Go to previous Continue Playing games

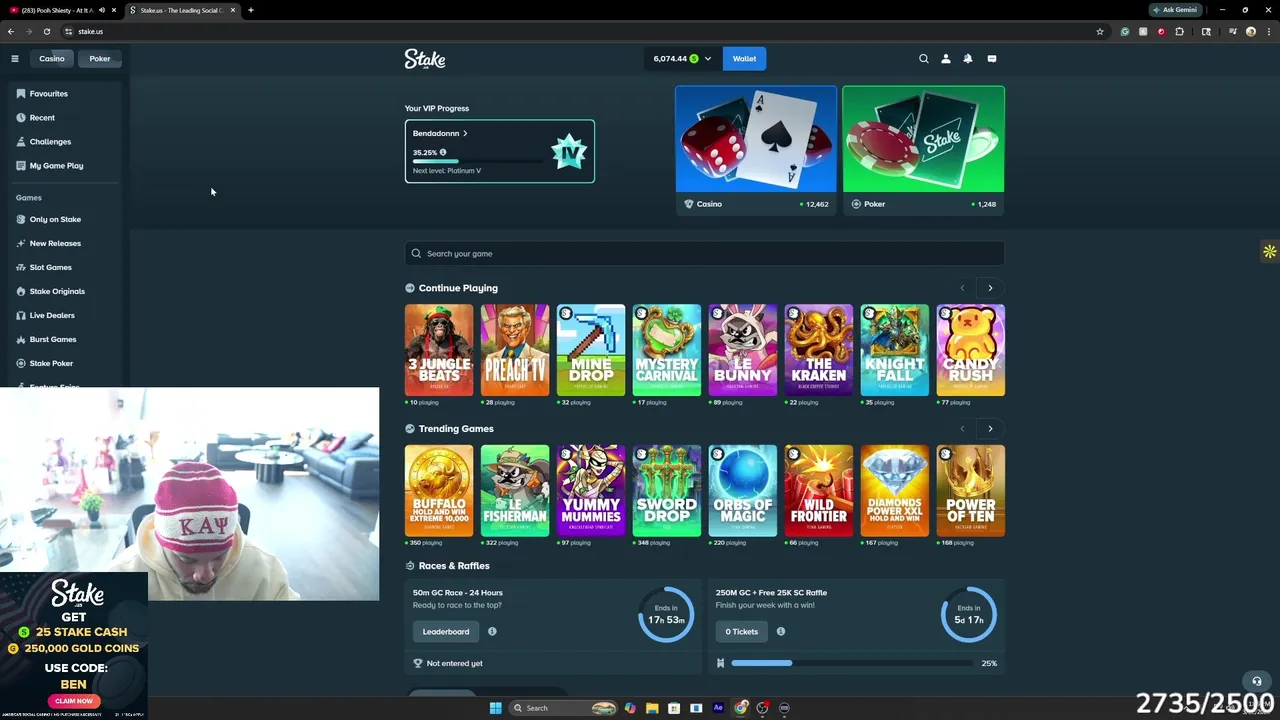pyautogui.click(x=962, y=289)
